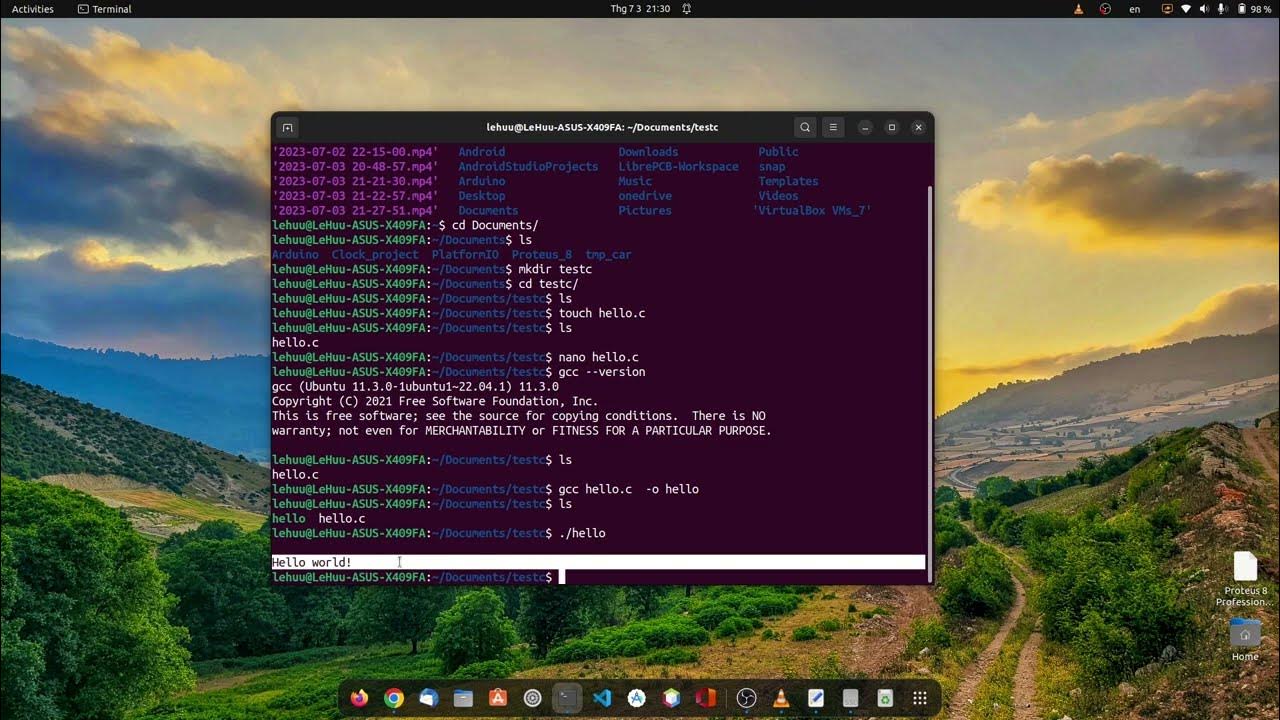
Task: Click the 'gcc hello.c -o hello' command text
Action: (628, 489)
